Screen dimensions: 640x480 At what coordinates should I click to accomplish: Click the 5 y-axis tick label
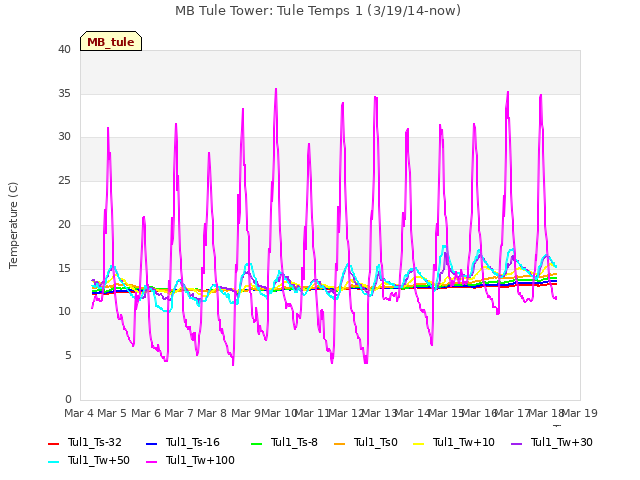pos(68,356)
